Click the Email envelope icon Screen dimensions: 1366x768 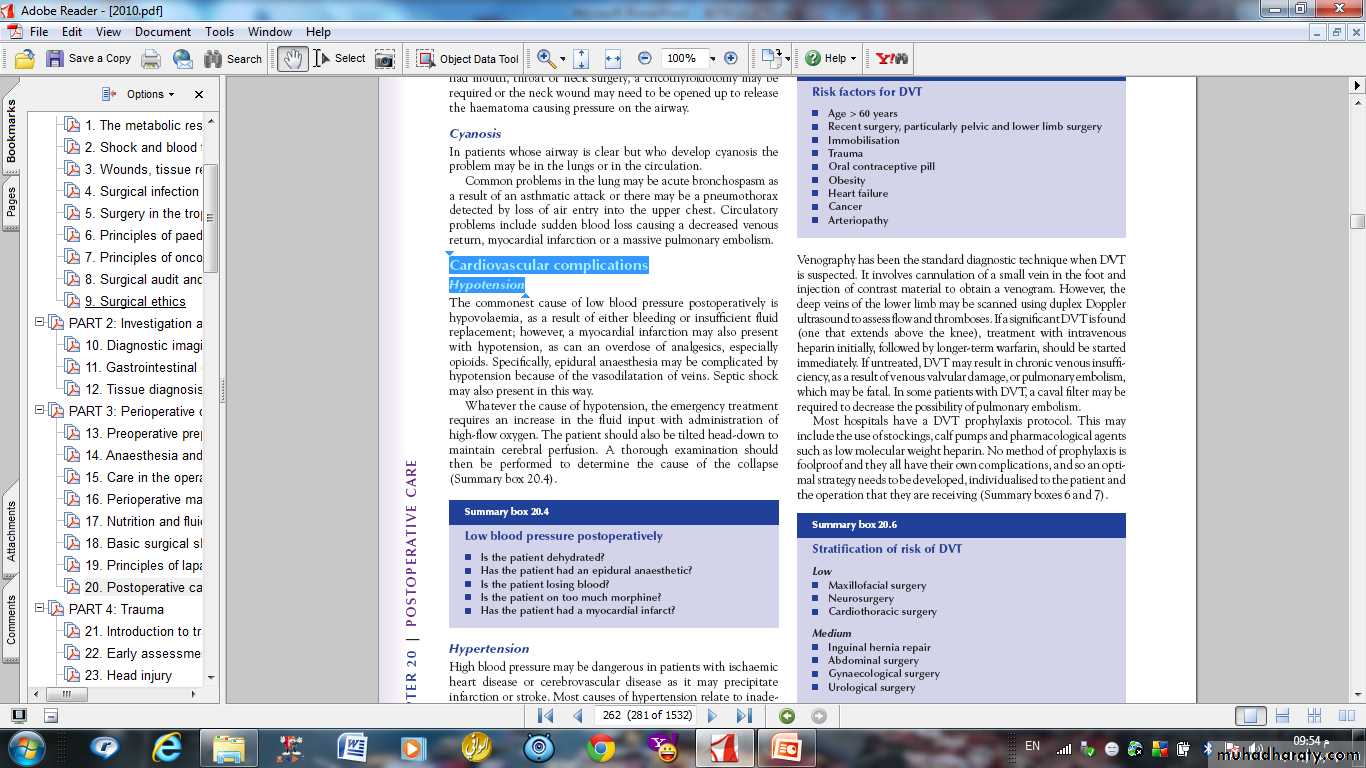point(182,59)
